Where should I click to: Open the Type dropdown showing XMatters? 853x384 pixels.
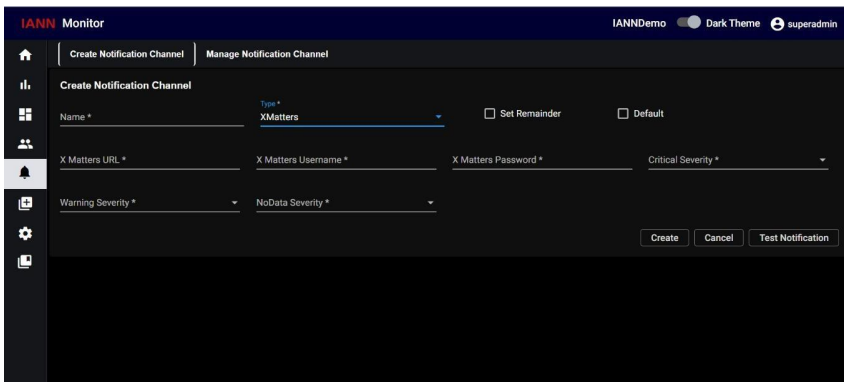point(352,116)
